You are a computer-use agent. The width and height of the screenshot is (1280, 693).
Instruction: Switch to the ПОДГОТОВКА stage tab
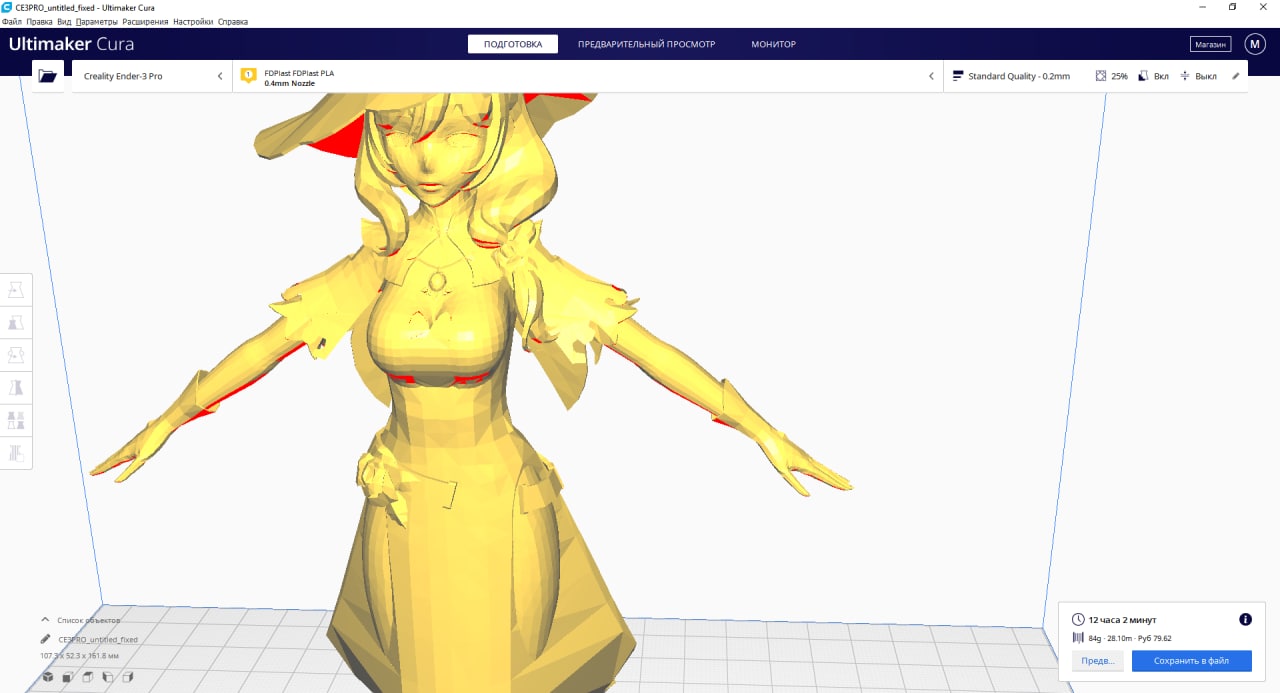point(513,44)
